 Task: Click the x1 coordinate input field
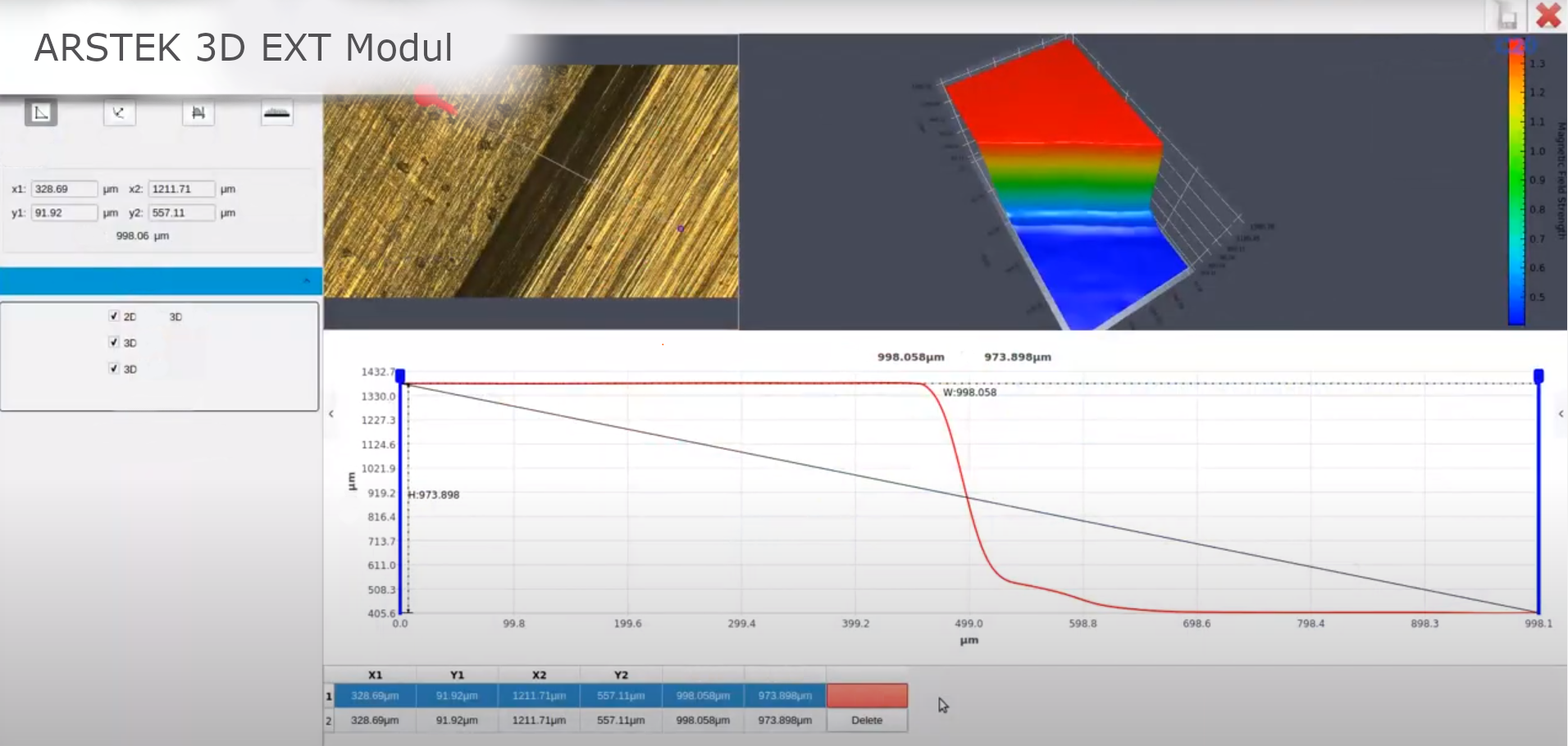[x=64, y=189]
